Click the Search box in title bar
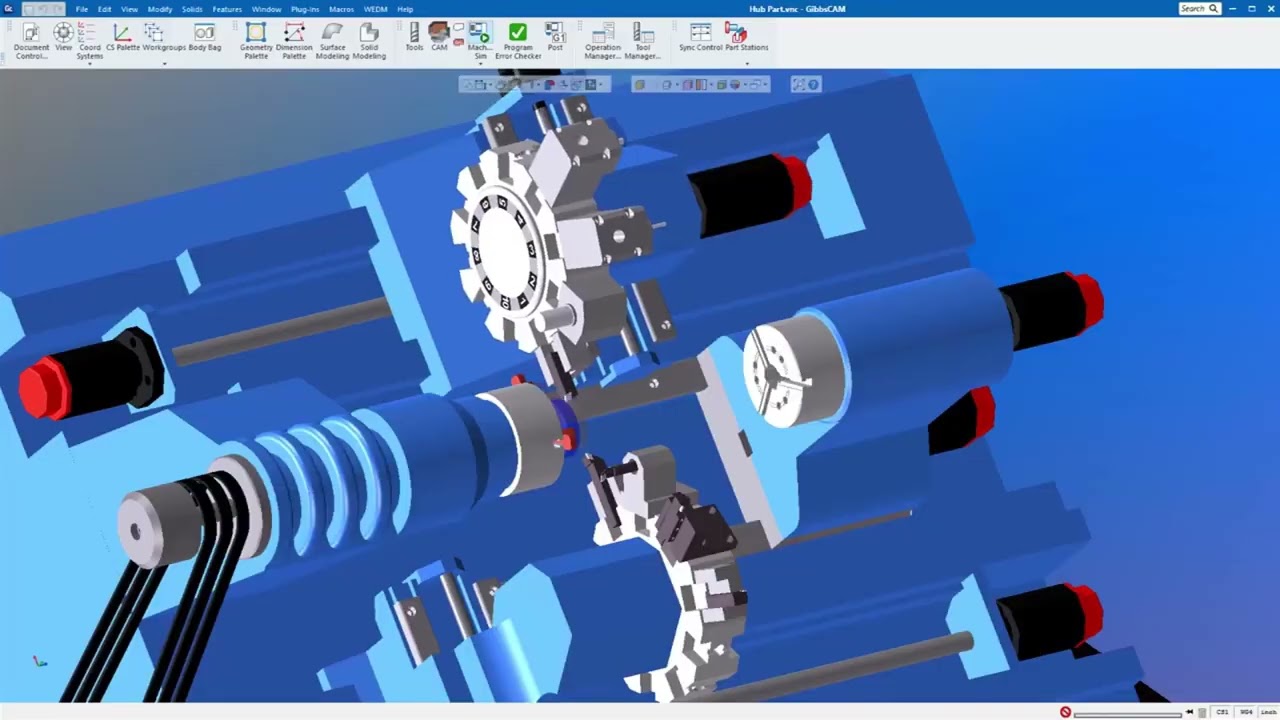Screen dimensions: 1280x720 1199,9
